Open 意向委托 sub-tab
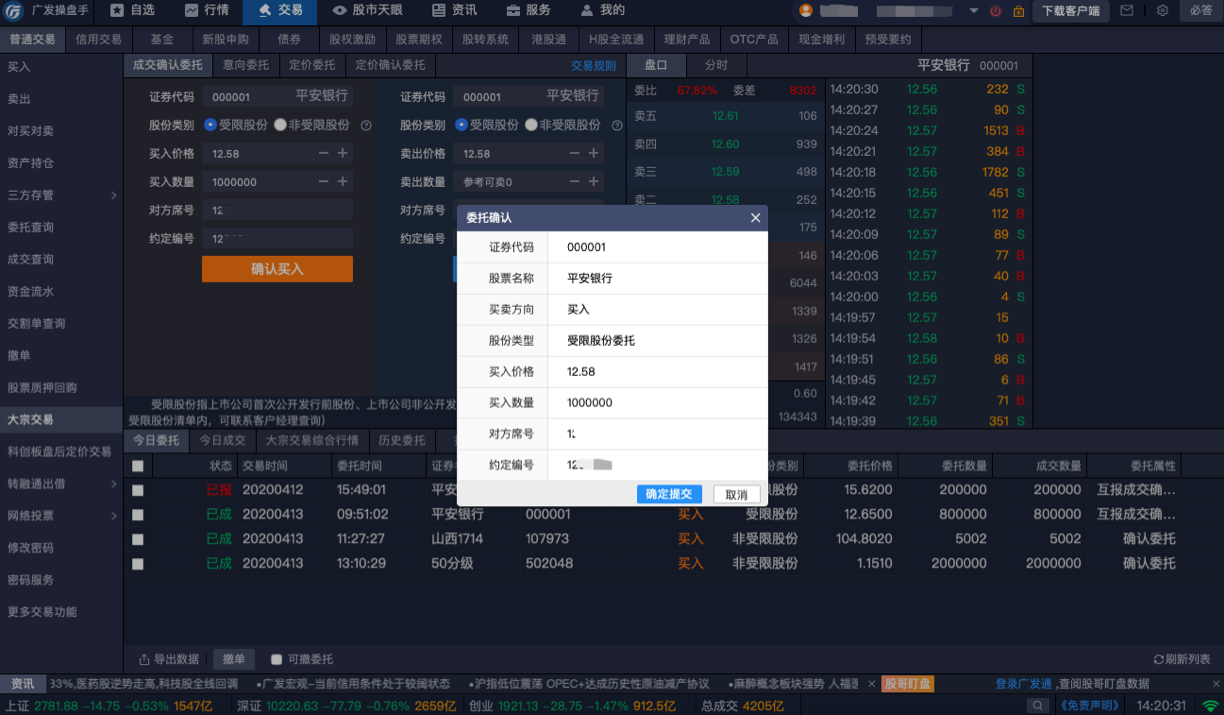Viewport: 1224px width, 715px height. click(x=245, y=65)
